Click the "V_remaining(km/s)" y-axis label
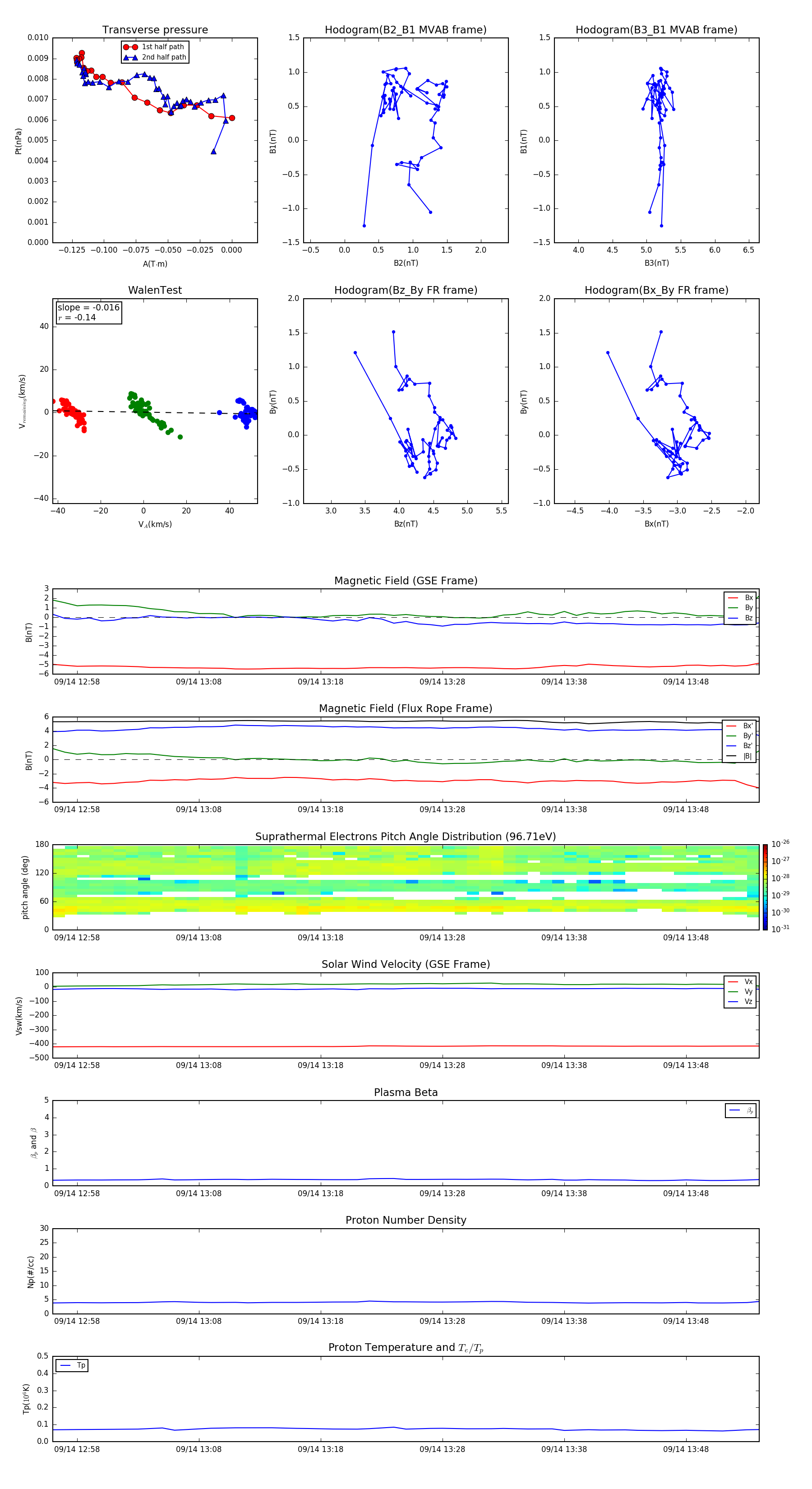812x1489 pixels. click(22, 401)
